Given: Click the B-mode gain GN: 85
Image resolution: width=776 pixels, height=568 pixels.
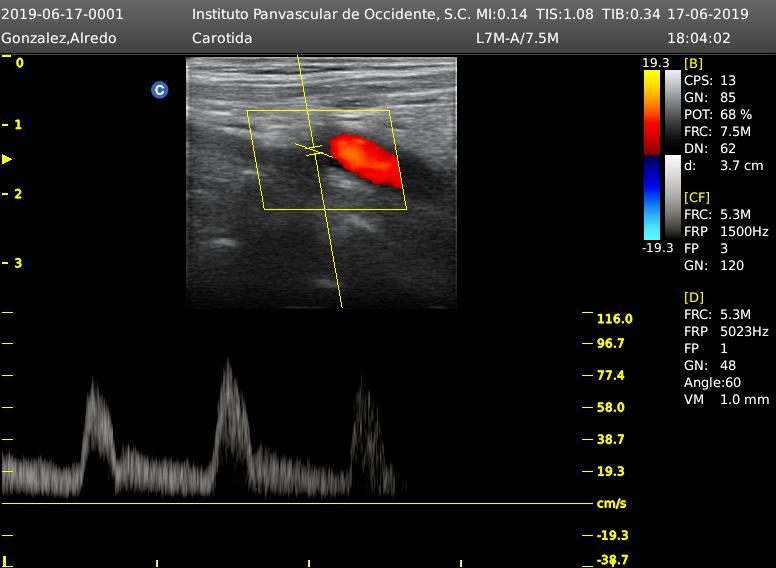Looking at the screenshot, I should pyautogui.click(x=710, y=97).
